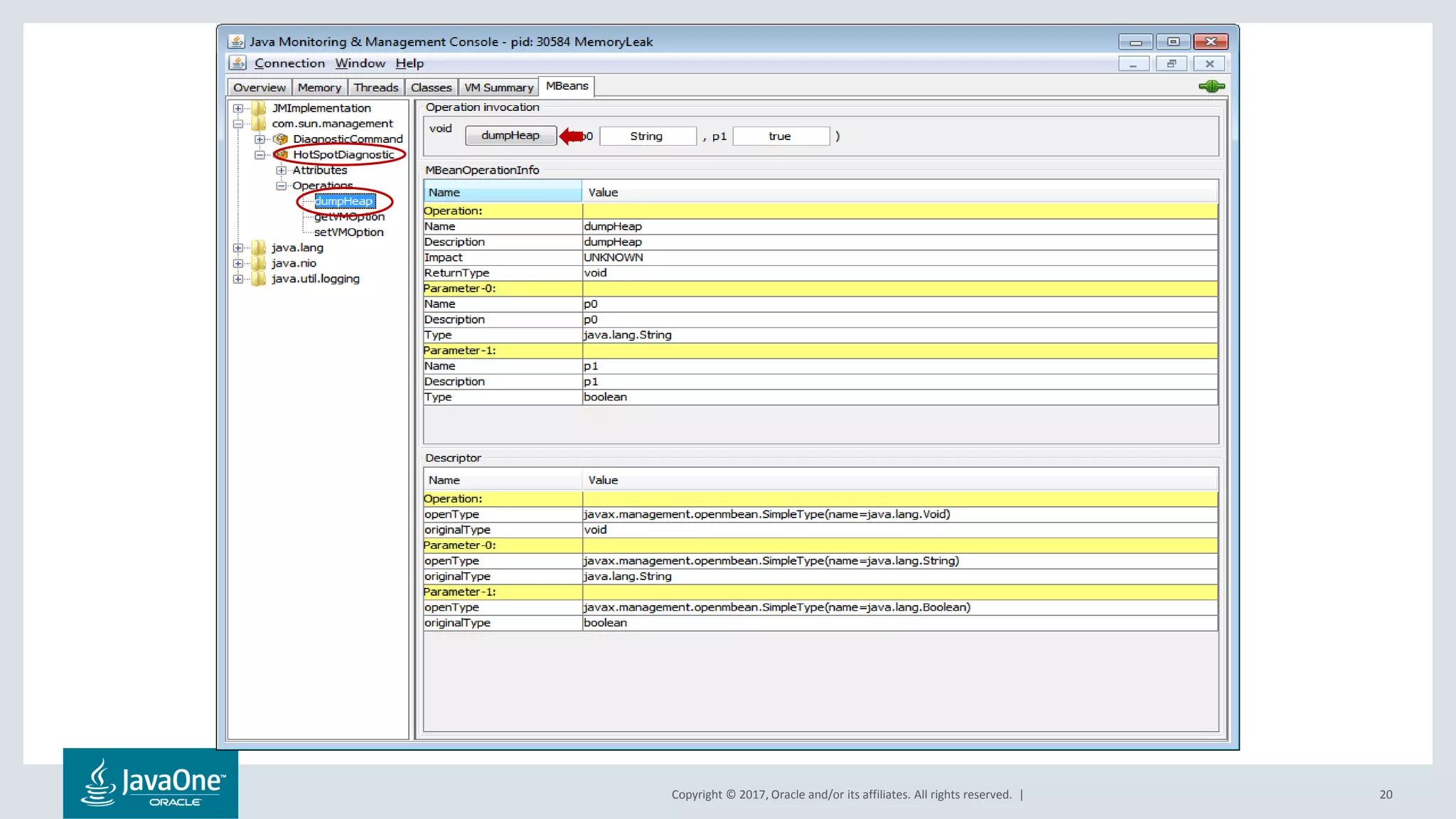Click Descriptor table Name column header

[x=503, y=481]
